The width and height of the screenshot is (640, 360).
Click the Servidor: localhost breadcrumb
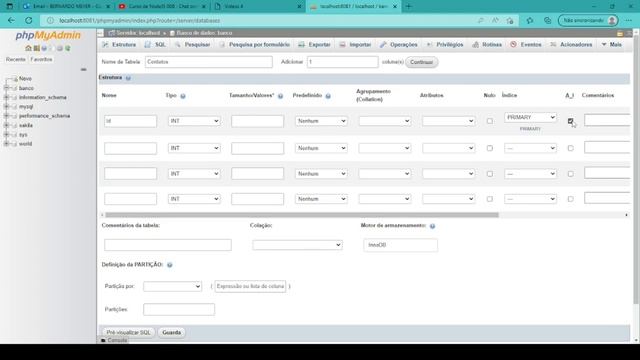click(135, 33)
